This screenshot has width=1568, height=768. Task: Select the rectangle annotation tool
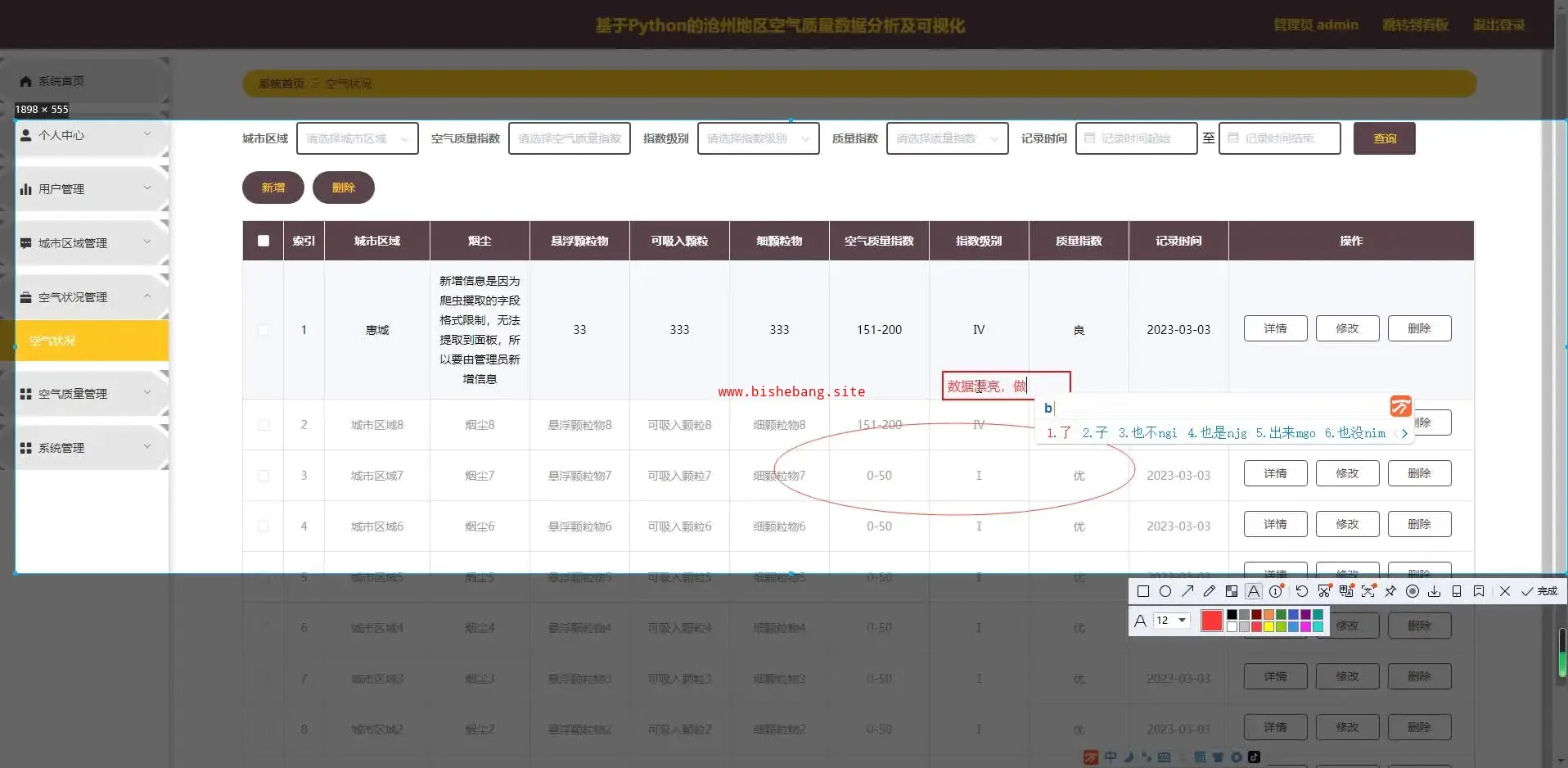tap(1143, 591)
